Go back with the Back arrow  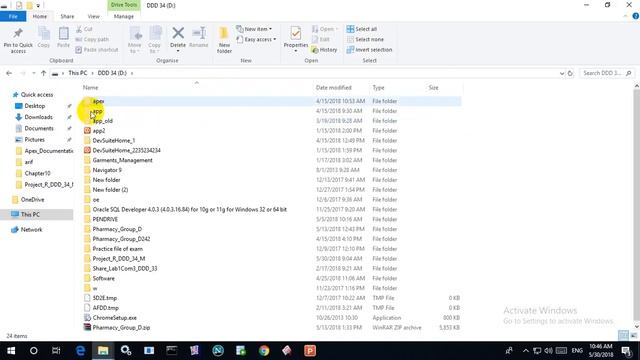9,73
